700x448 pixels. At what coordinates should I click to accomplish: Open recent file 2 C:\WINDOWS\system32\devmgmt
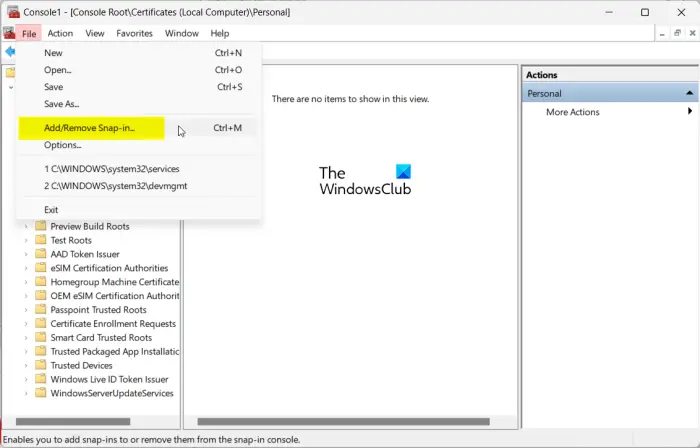coord(138,186)
